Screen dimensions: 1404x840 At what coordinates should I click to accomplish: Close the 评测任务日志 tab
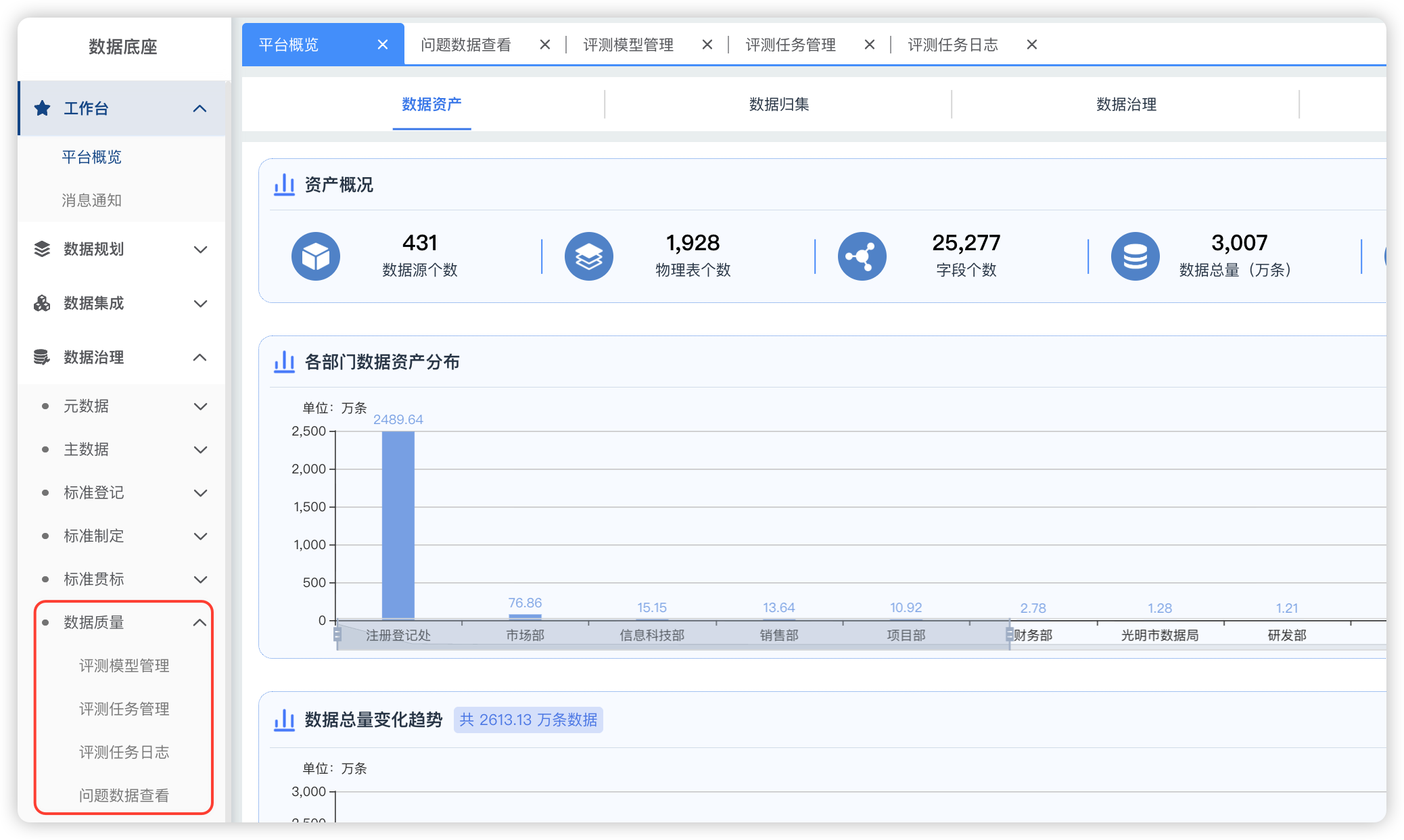pos(1032,45)
